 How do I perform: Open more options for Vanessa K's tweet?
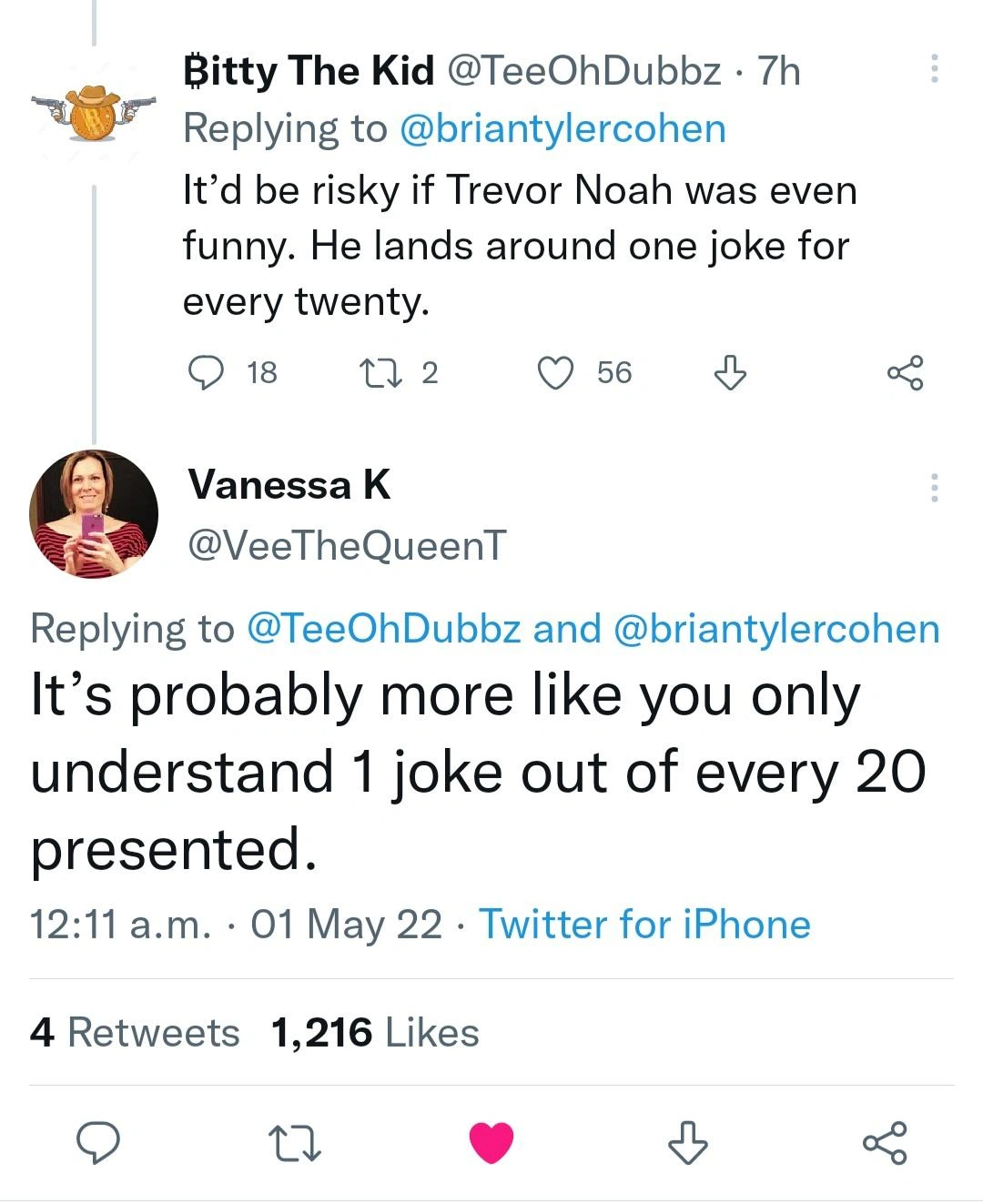(933, 489)
